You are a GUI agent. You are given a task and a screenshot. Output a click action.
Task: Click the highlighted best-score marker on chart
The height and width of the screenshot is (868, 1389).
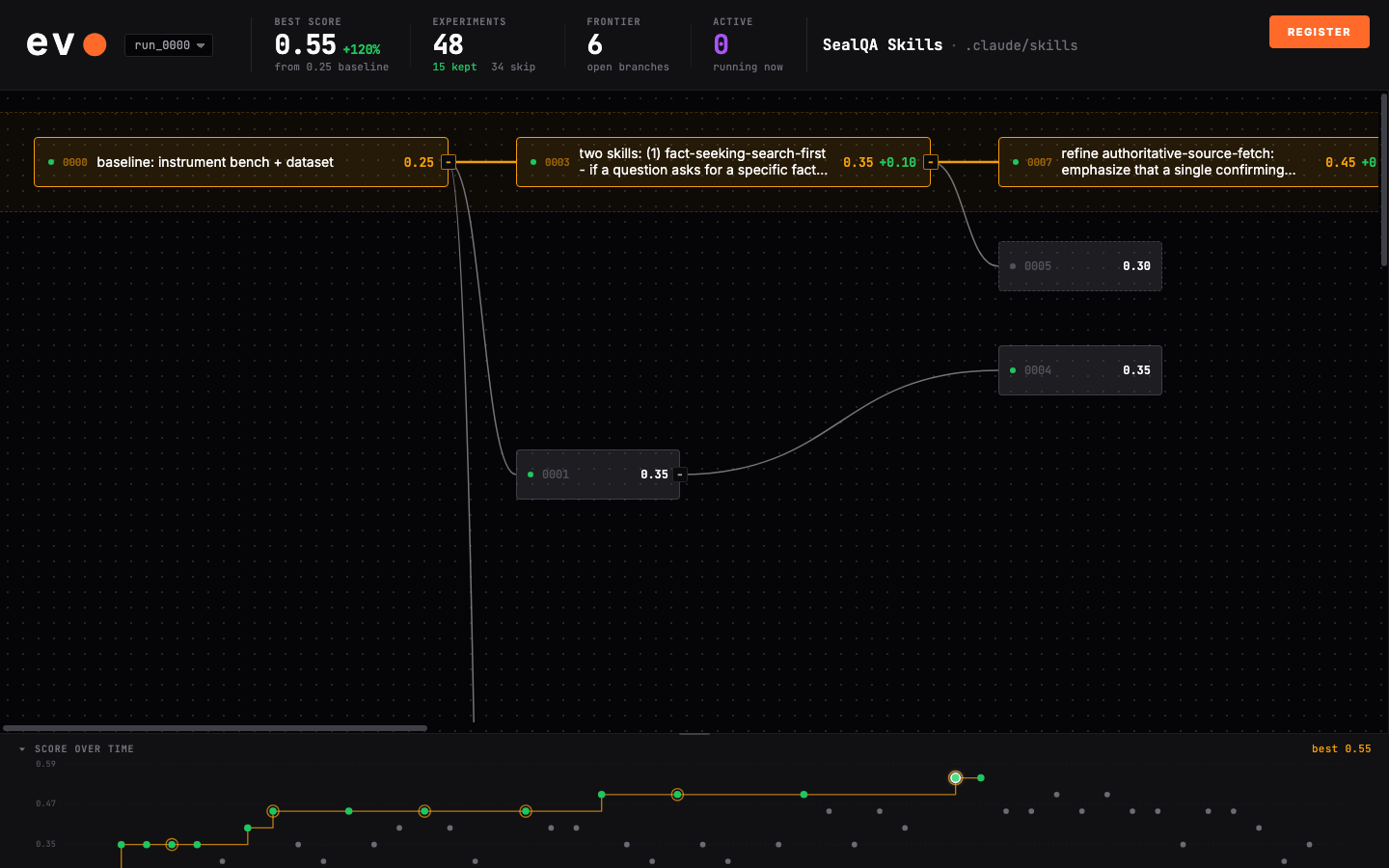coord(955,777)
